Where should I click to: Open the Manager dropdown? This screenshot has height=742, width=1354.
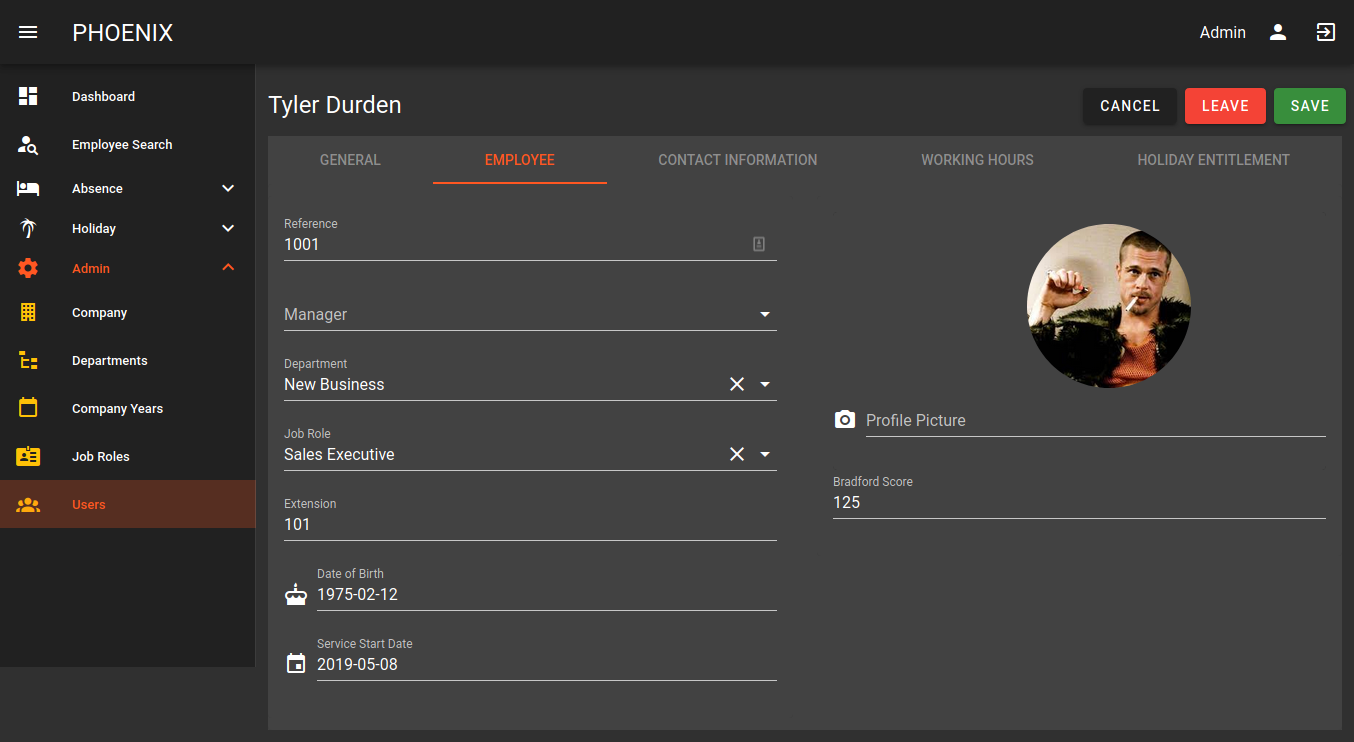pyautogui.click(x=530, y=314)
